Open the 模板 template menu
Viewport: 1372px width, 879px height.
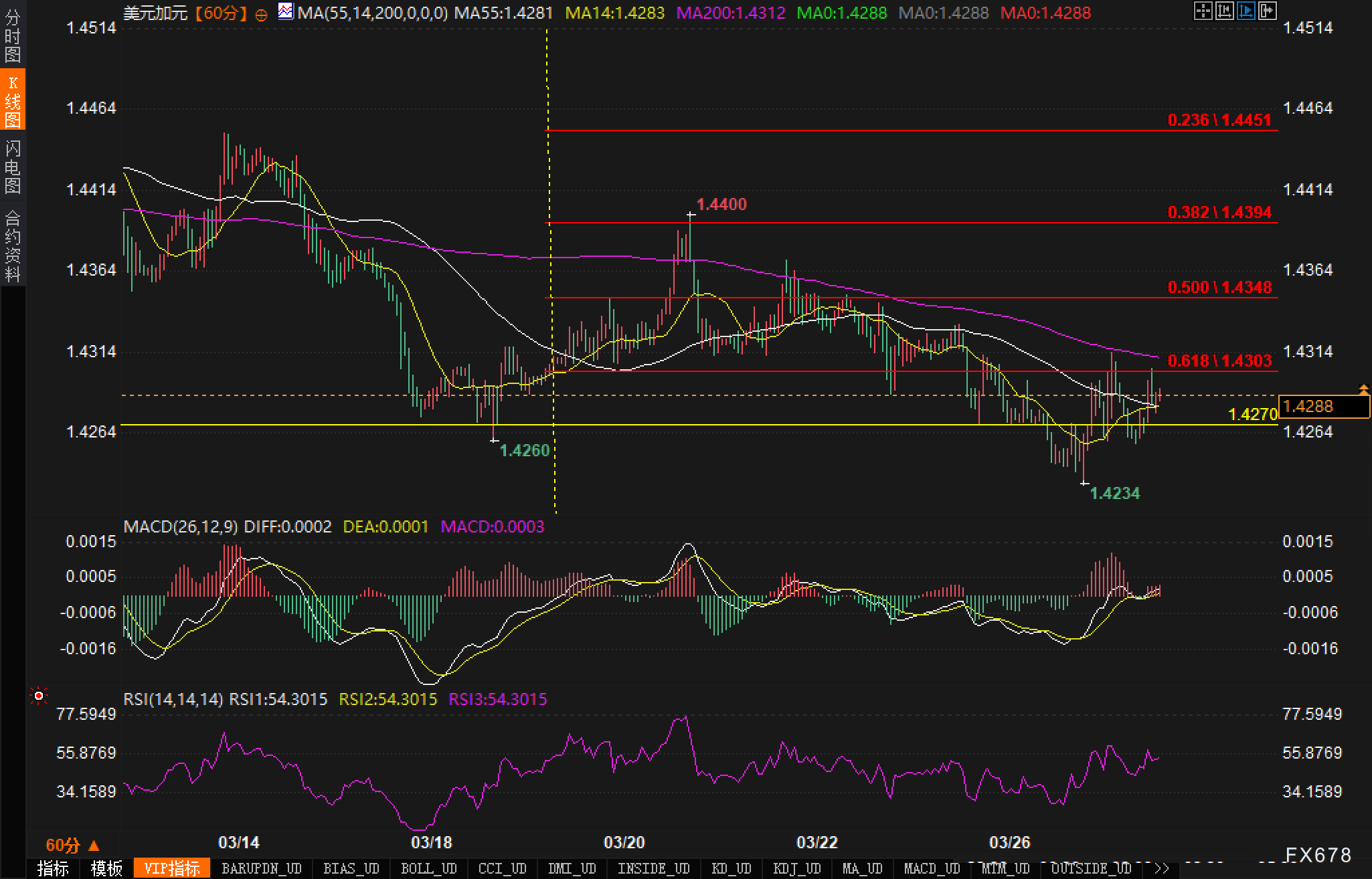(x=106, y=868)
